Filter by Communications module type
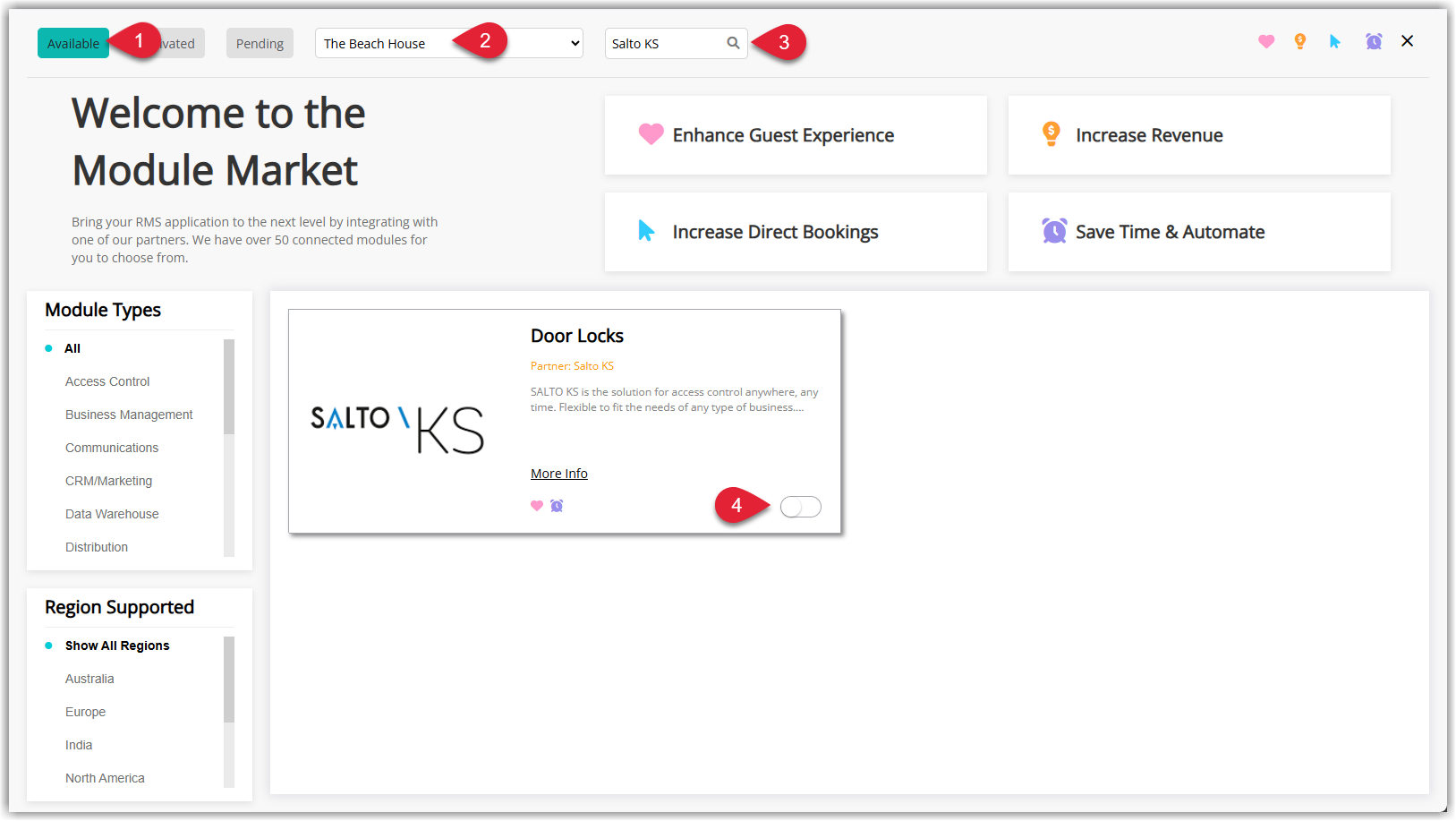The height and width of the screenshot is (821, 1456). [112, 448]
